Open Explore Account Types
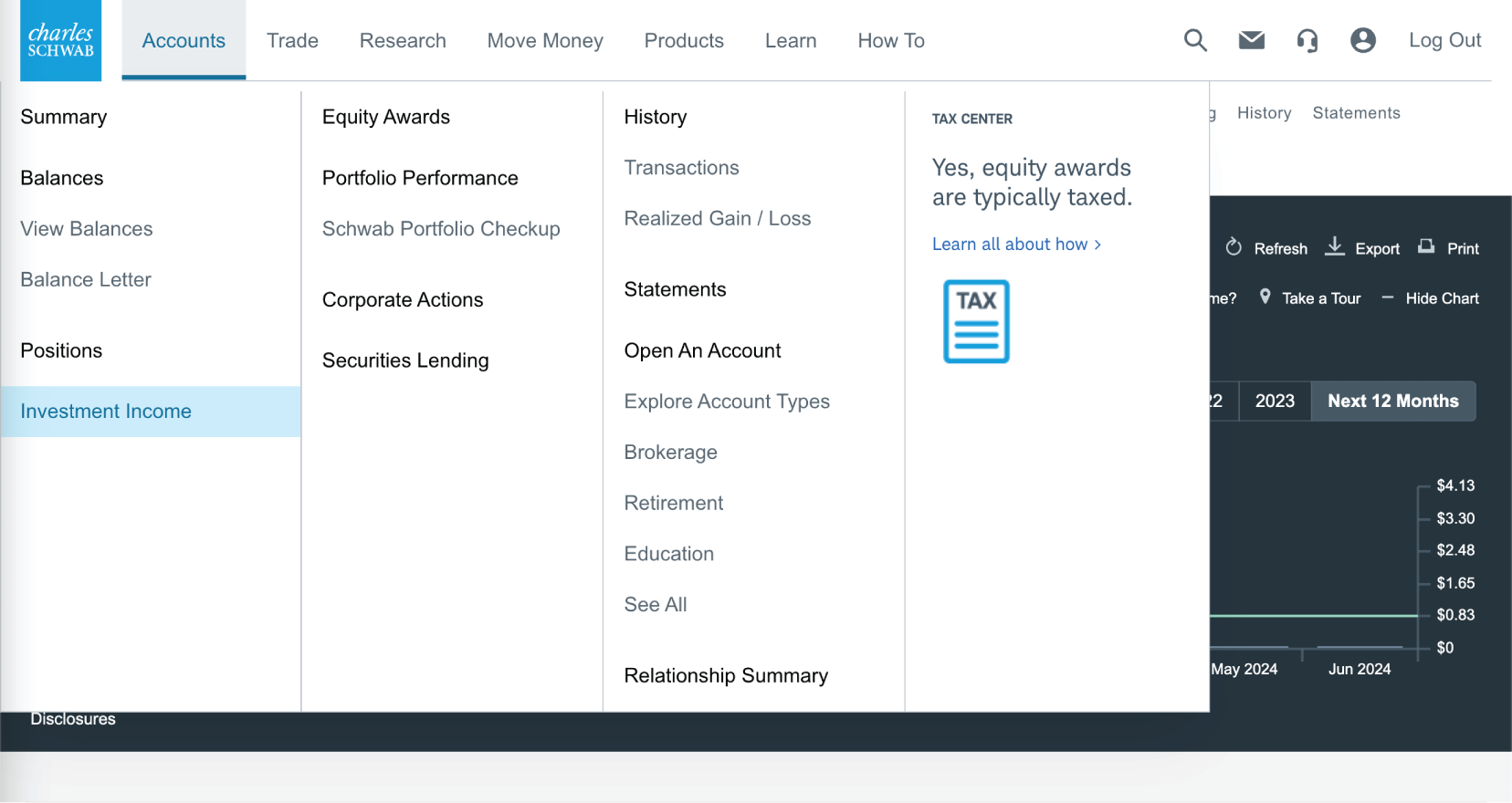The width and height of the screenshot is (1512, 803). pyautogui.click(x=727, y=401)
